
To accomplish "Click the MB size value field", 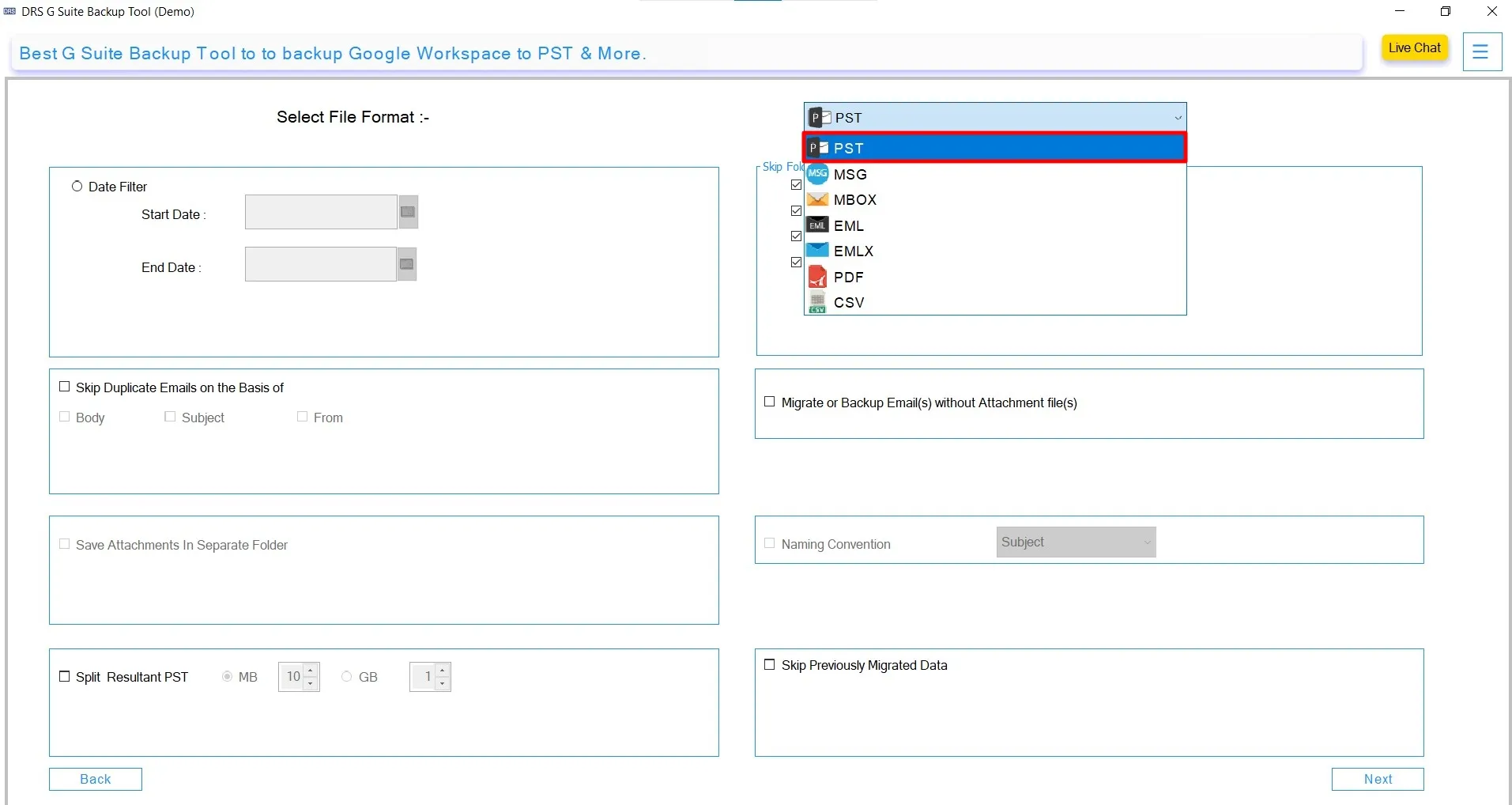I will tap(292, 677).
